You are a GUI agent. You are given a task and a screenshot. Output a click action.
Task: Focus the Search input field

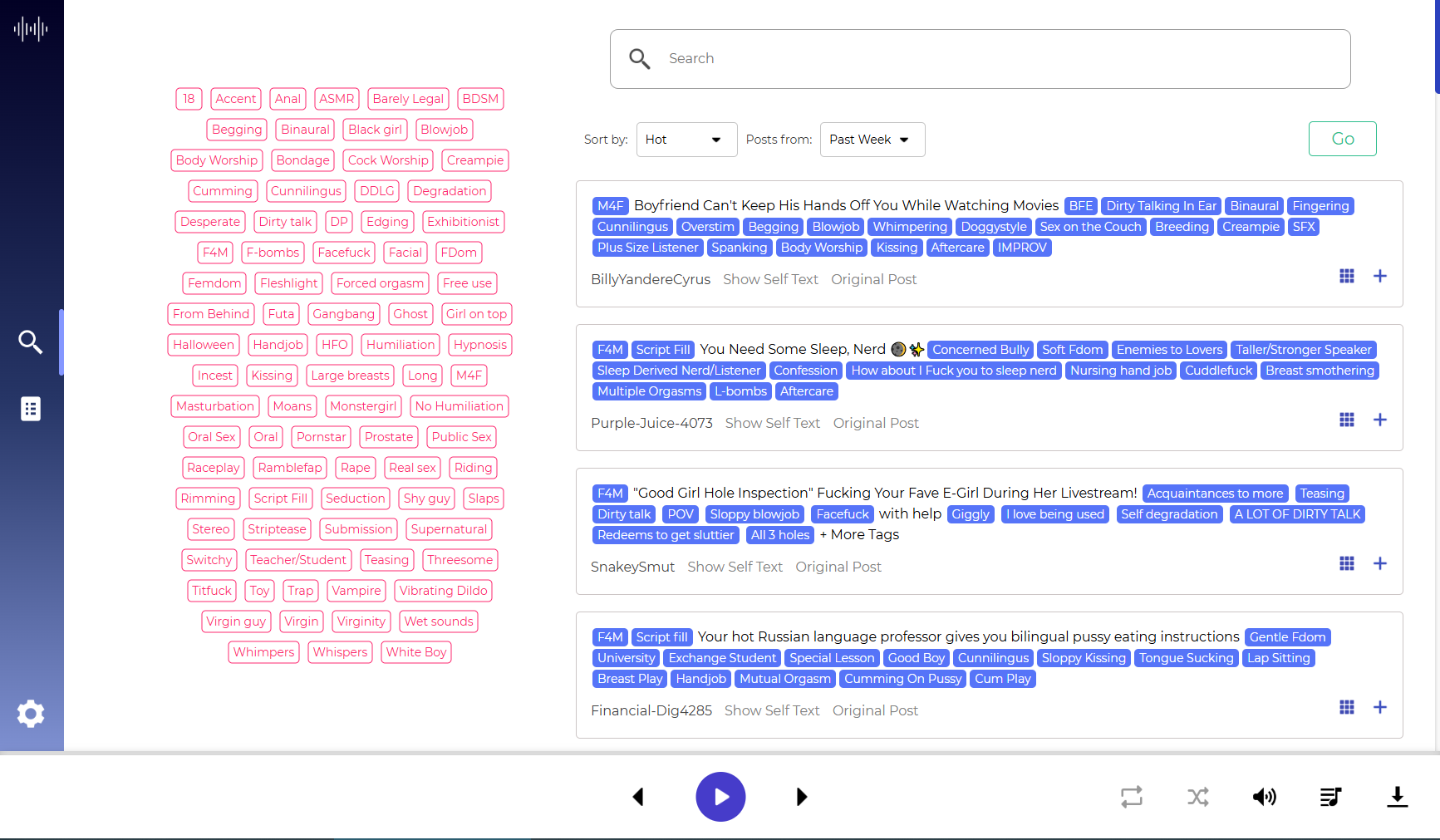click(980, 59)
